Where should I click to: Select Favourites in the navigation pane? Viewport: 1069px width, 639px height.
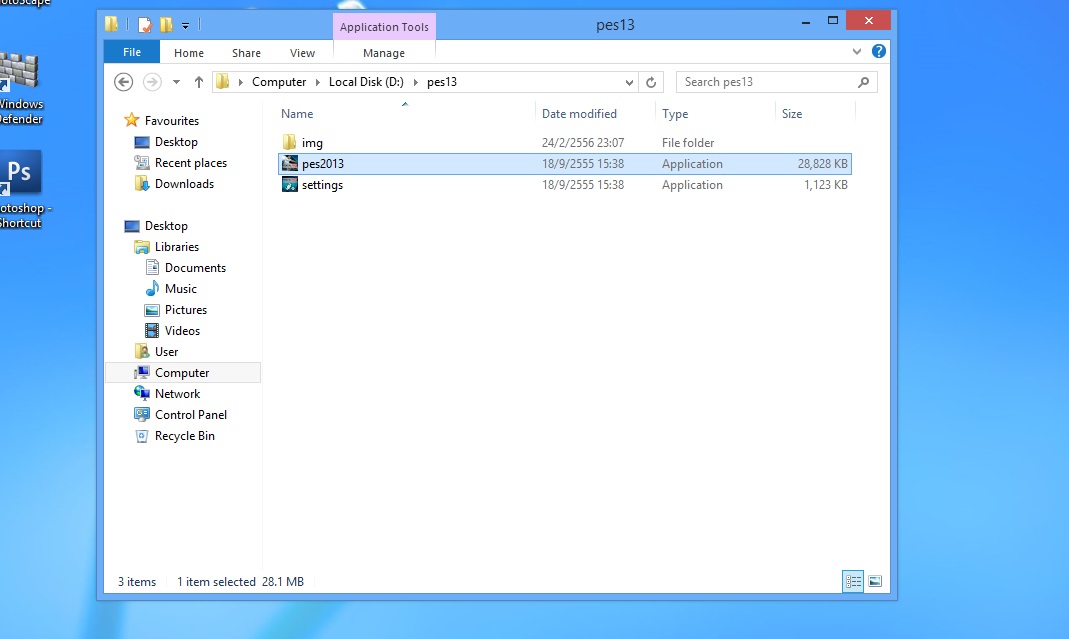click(x=172, y=121)
